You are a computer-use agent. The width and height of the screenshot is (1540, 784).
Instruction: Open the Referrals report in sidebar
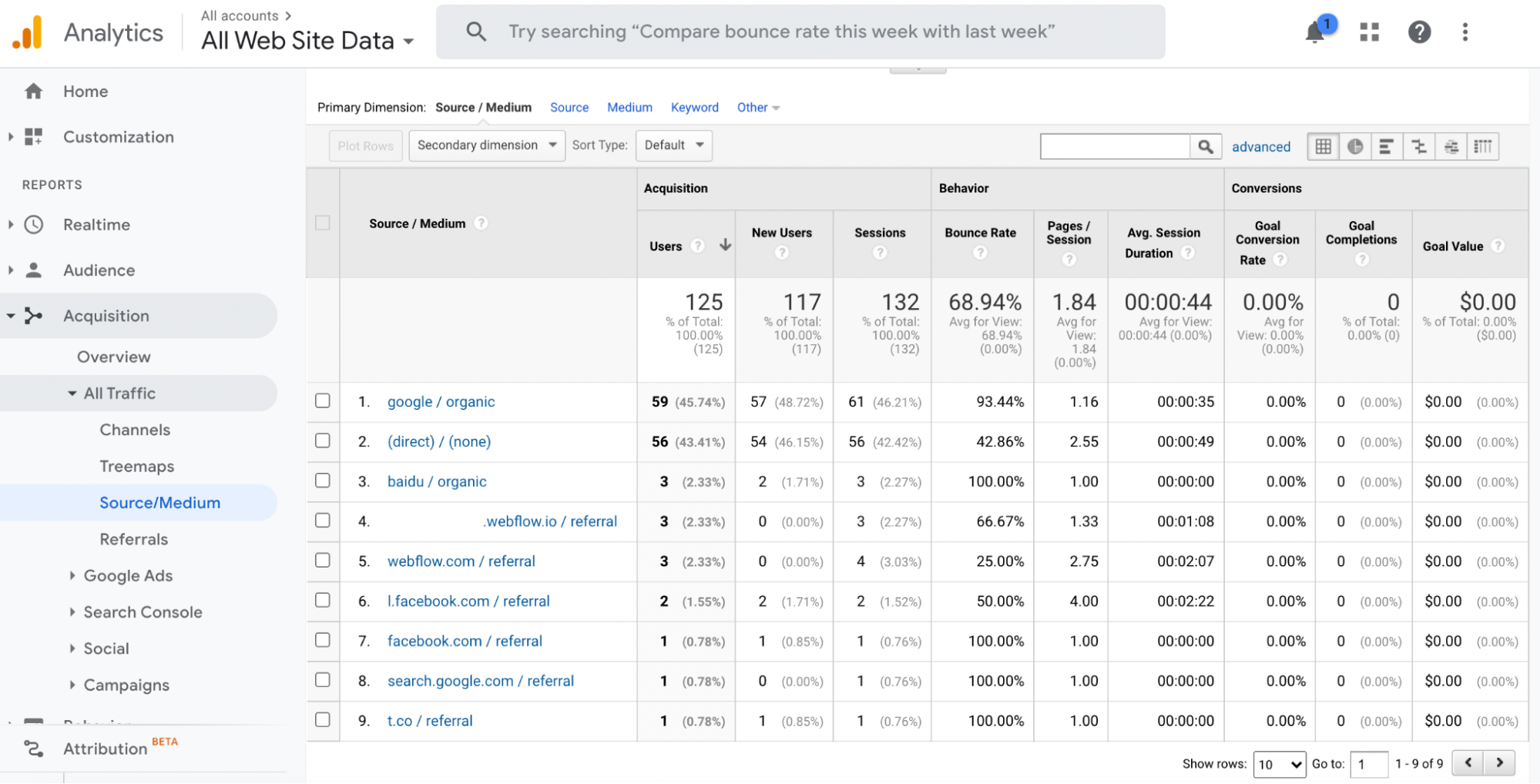click(x=133, y=539)
